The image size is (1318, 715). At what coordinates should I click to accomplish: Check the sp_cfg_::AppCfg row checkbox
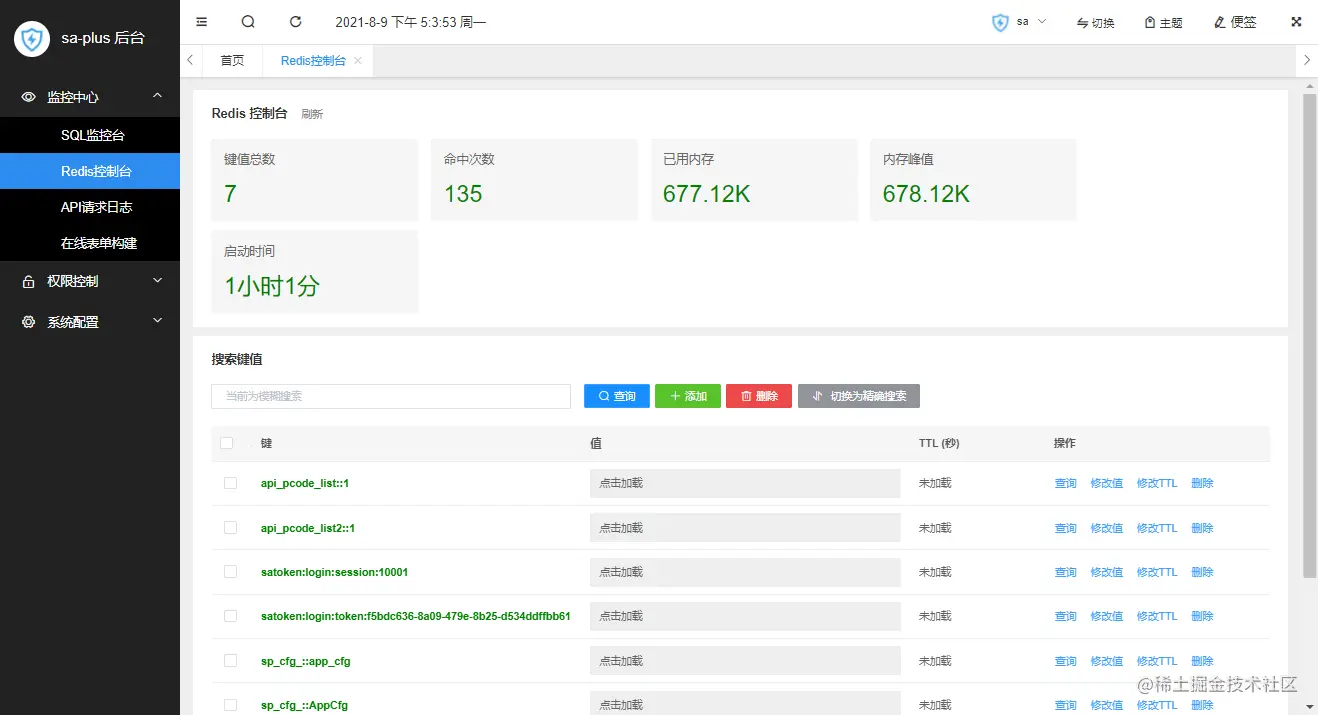tap(230, 705)
